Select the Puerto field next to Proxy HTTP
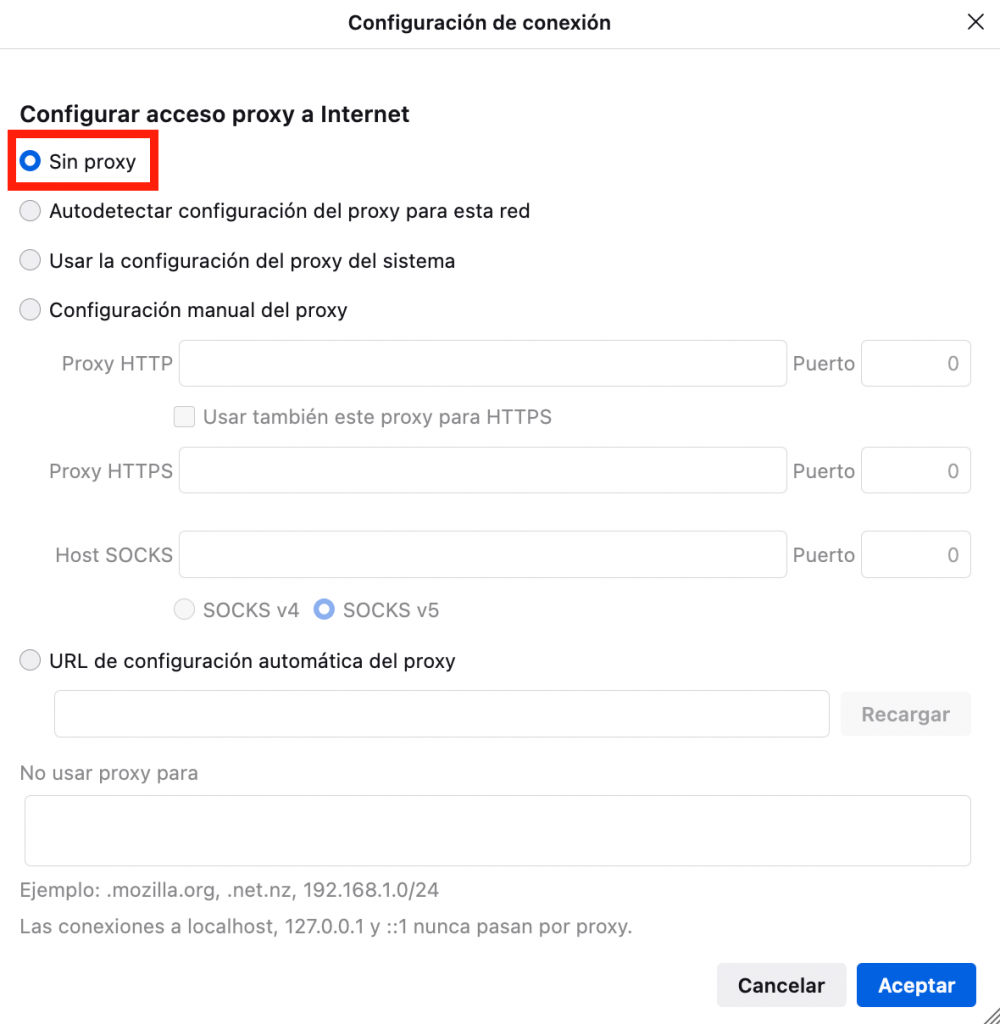Viewport: 1000px width, 1024px height. point(915,363)
